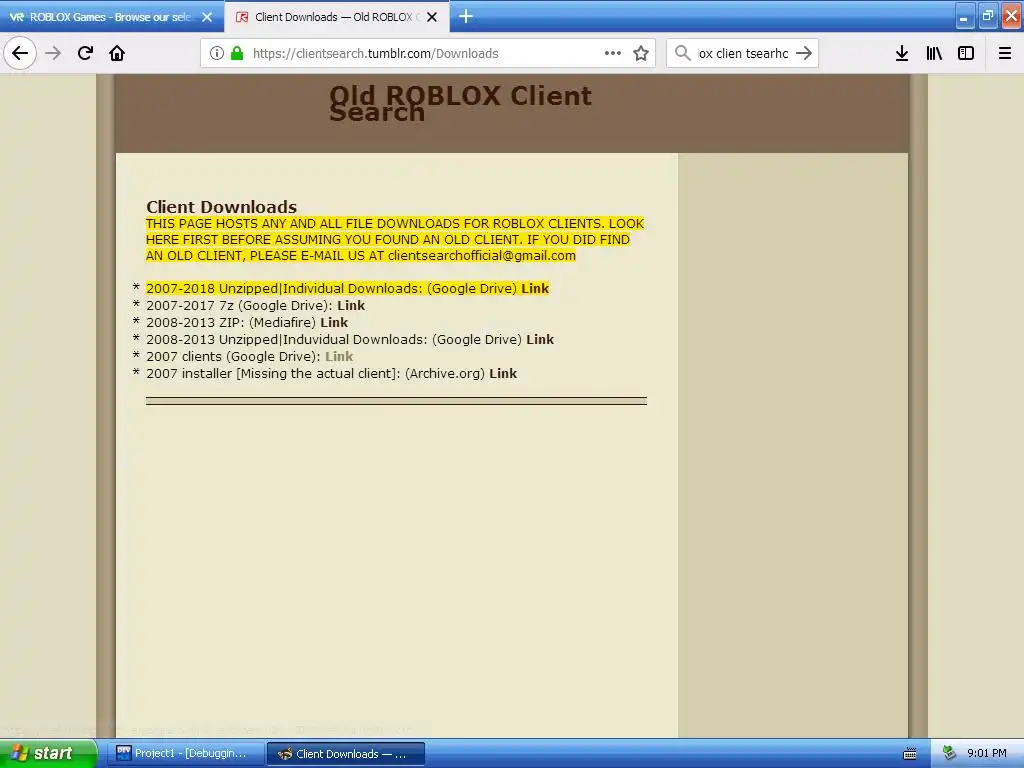The height and width of the screenshot is (768, 1024).
Task: Click the green secure connection padlock
Action: pos(236,54)
